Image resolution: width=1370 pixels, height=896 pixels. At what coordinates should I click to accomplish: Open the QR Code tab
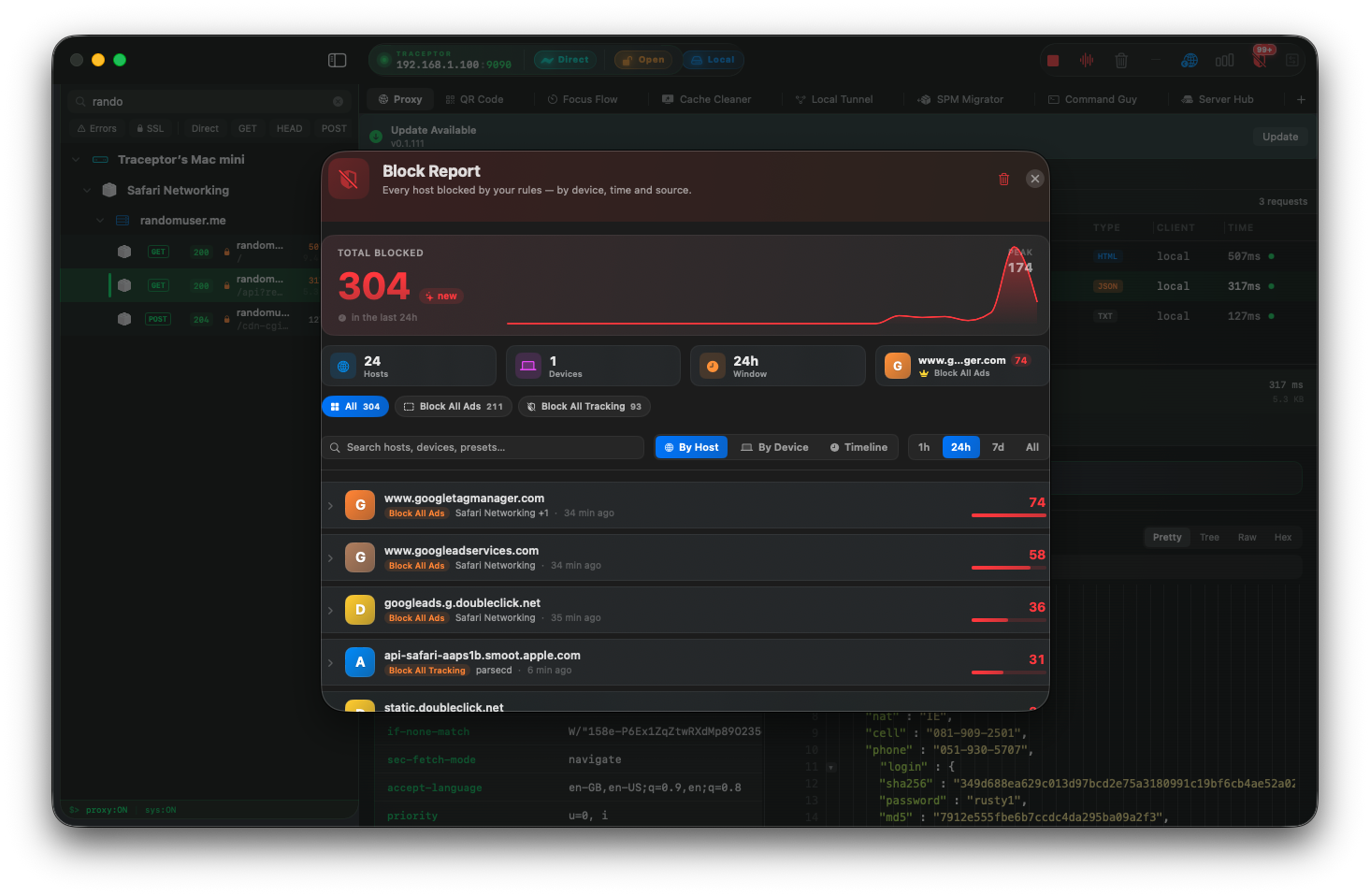[474, 99]
